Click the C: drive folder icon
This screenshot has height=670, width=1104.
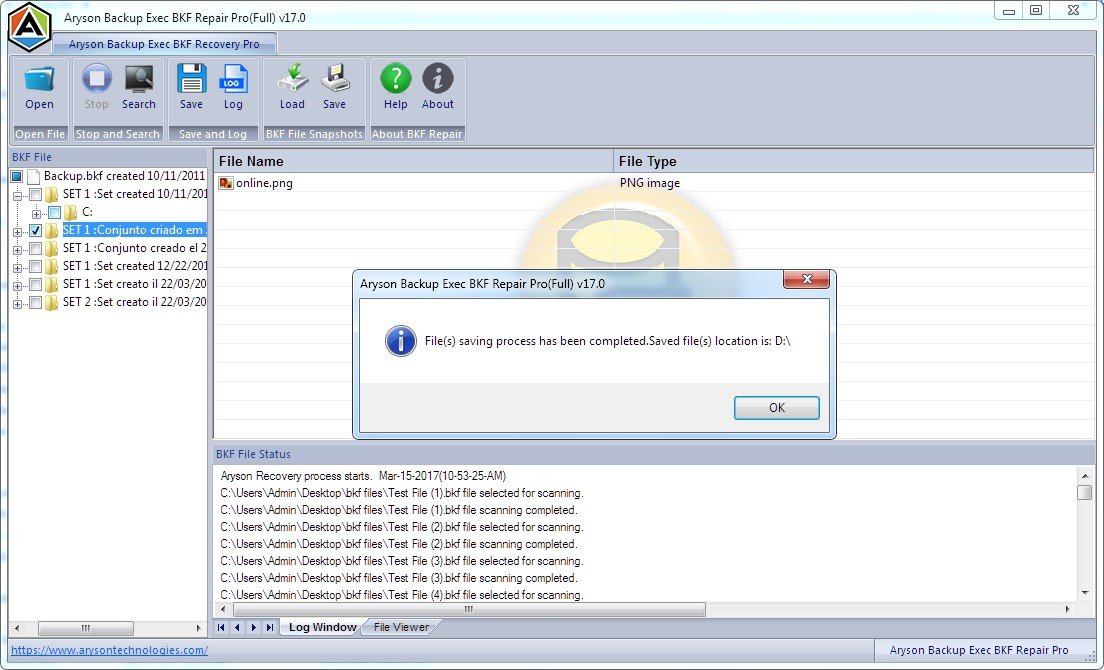click(70, 212)
